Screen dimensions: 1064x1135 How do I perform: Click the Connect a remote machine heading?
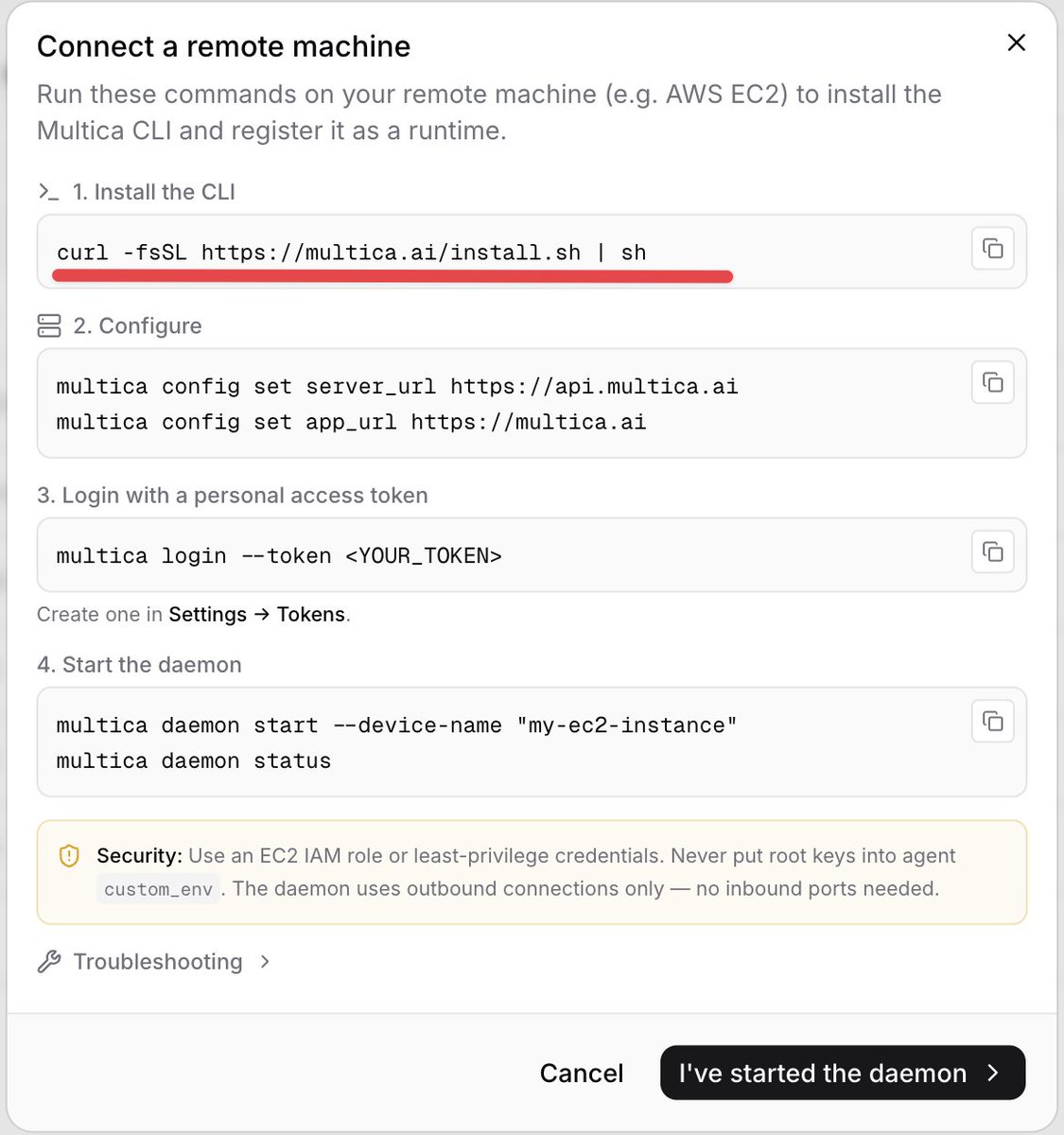pyautogui.click(x=223, y=46)
